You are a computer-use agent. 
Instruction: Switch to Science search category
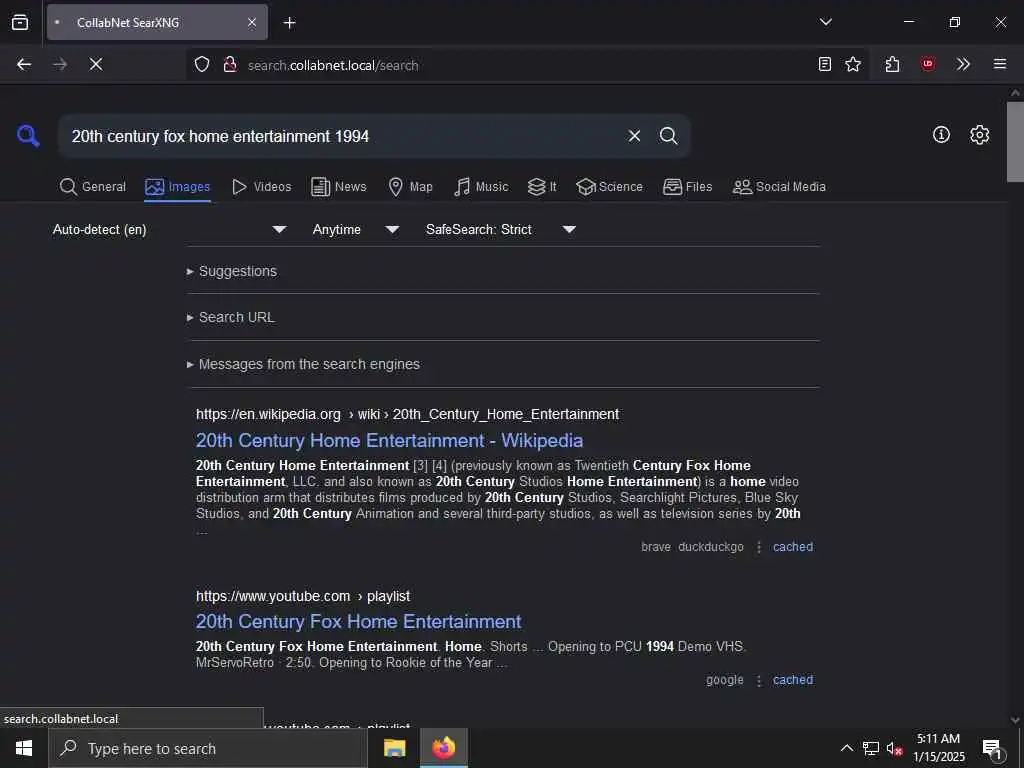click(609, 187)
